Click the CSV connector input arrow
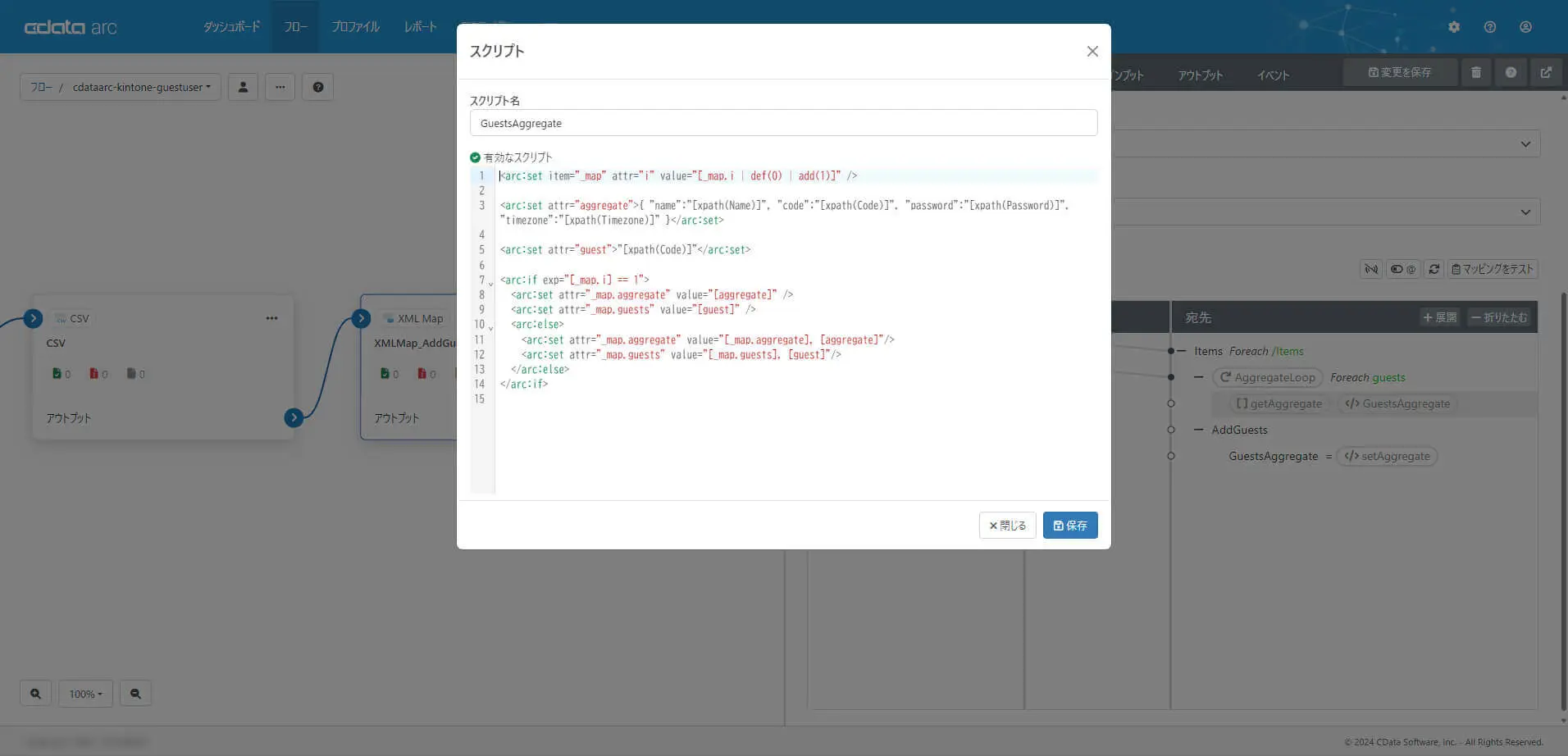Viewport: 1568px width, 756px height. [x=33, y=318]
